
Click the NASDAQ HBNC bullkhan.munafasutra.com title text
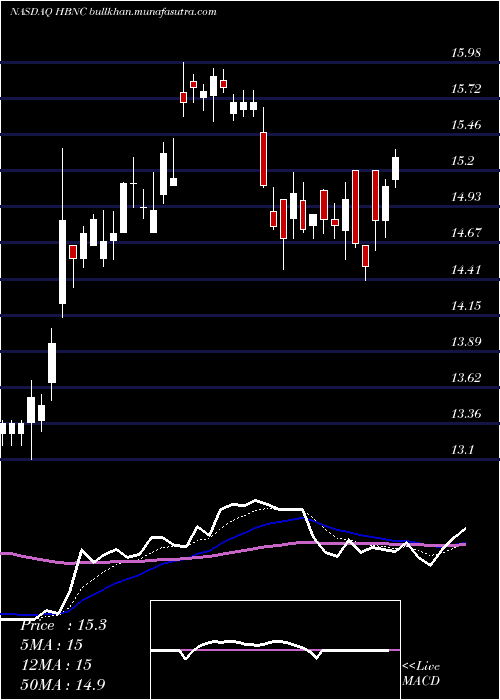coord(113,12)
